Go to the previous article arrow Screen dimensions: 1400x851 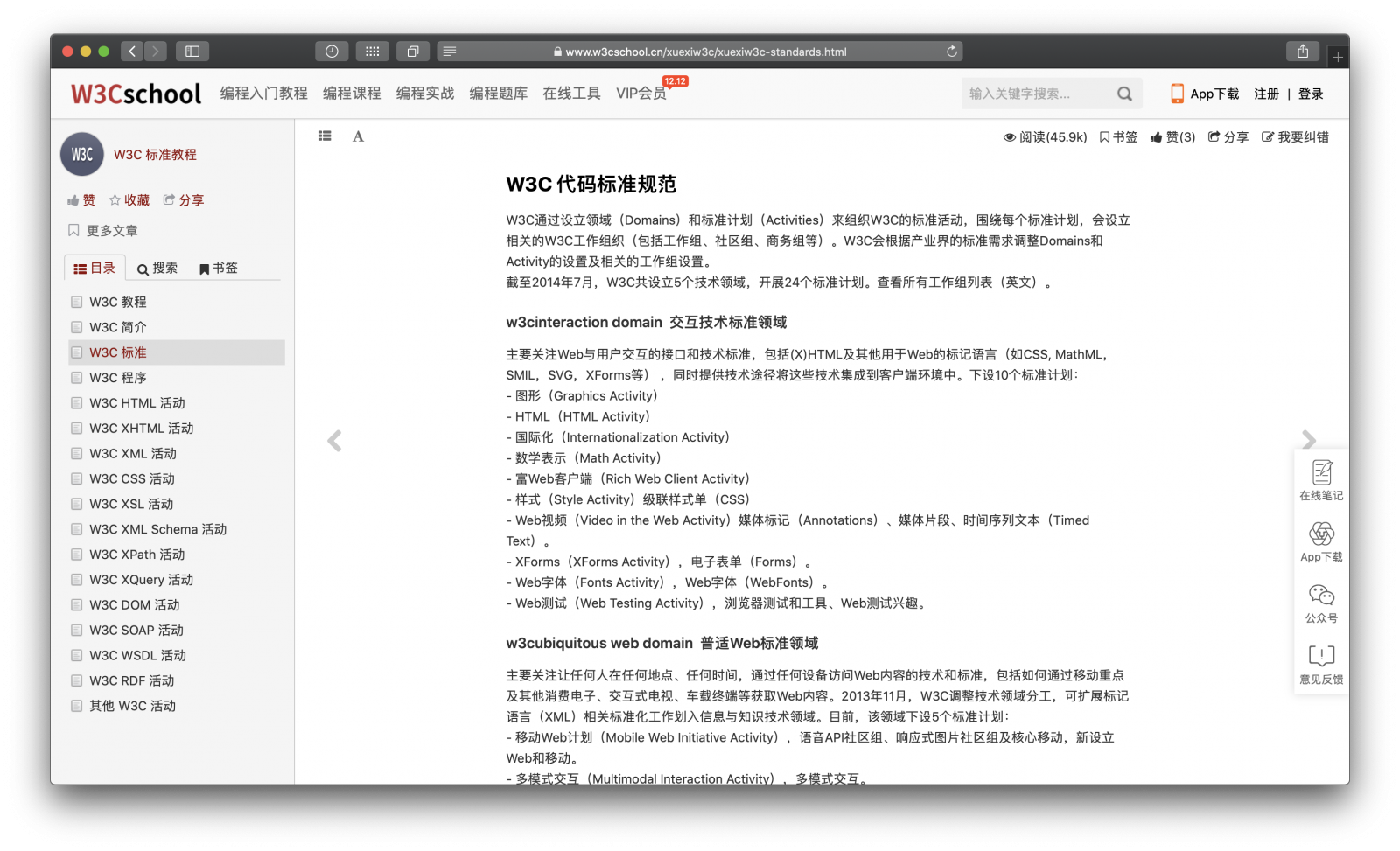click(334, 441)
